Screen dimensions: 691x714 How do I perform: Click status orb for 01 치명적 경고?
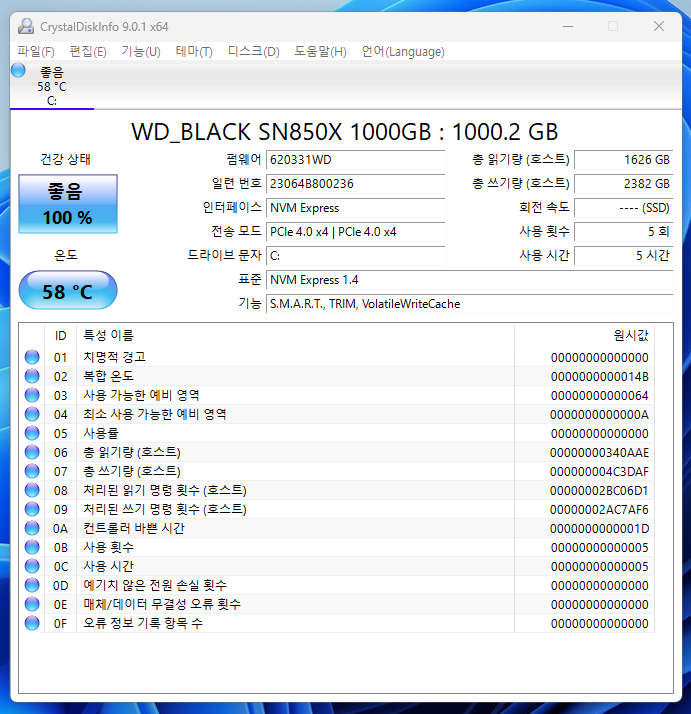coord(32,357)
